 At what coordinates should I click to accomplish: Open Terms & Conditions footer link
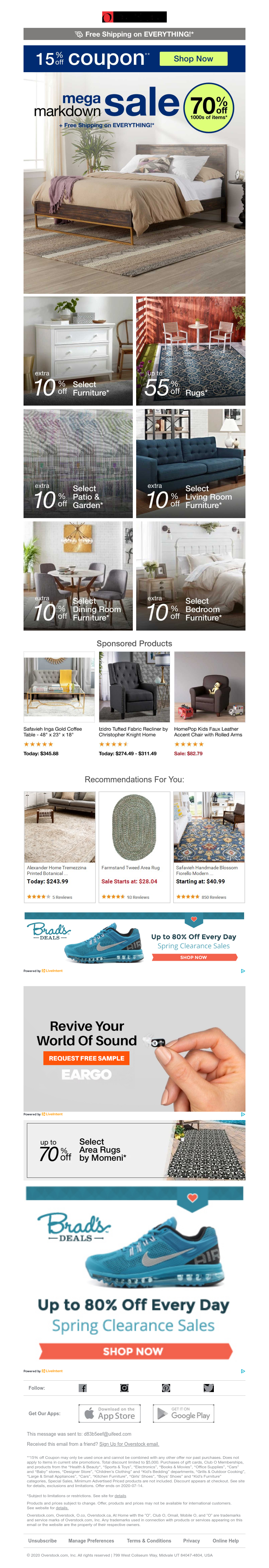point(149,1540)
